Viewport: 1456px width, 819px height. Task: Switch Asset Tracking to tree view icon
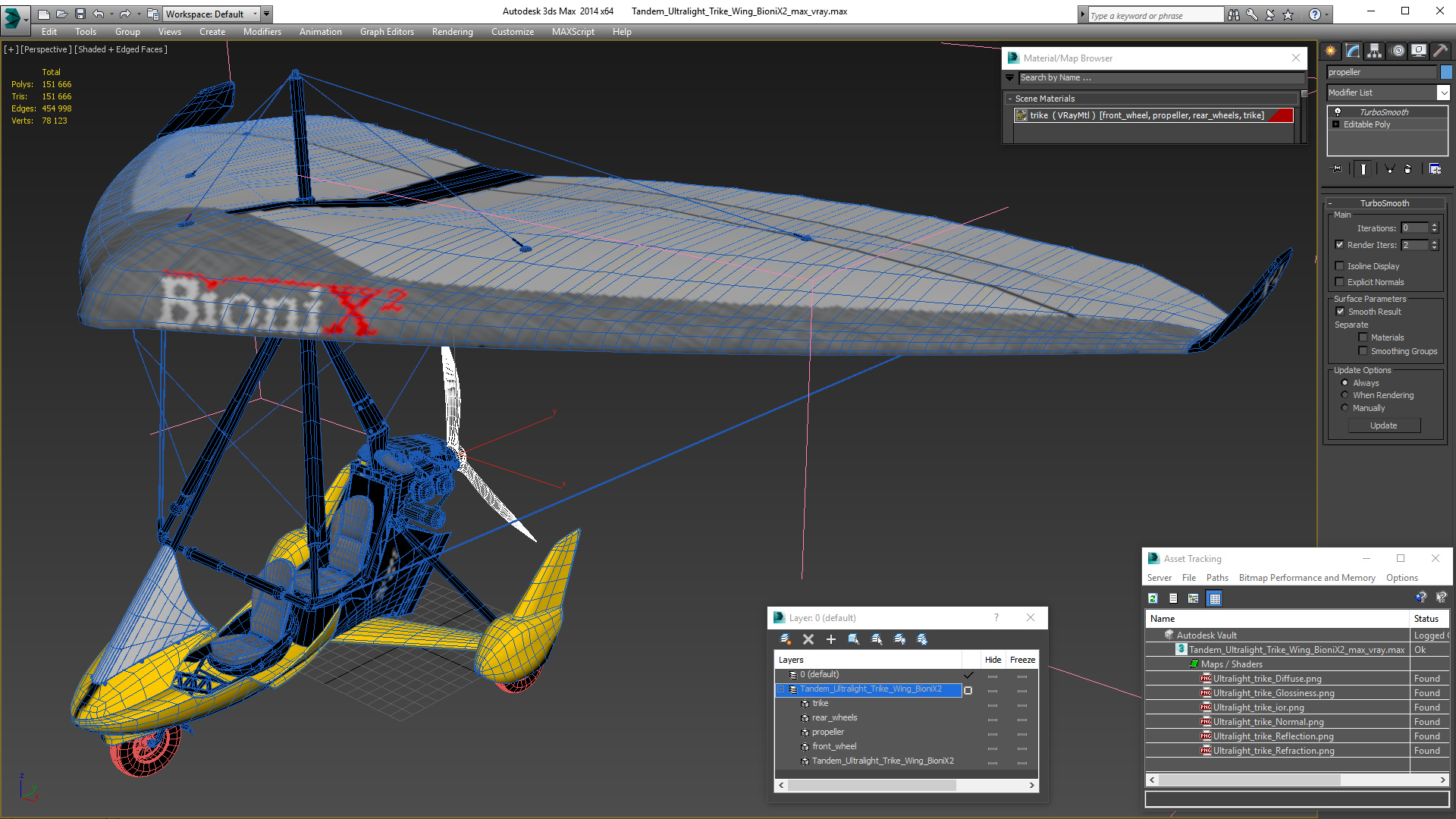click(1193, 598)
